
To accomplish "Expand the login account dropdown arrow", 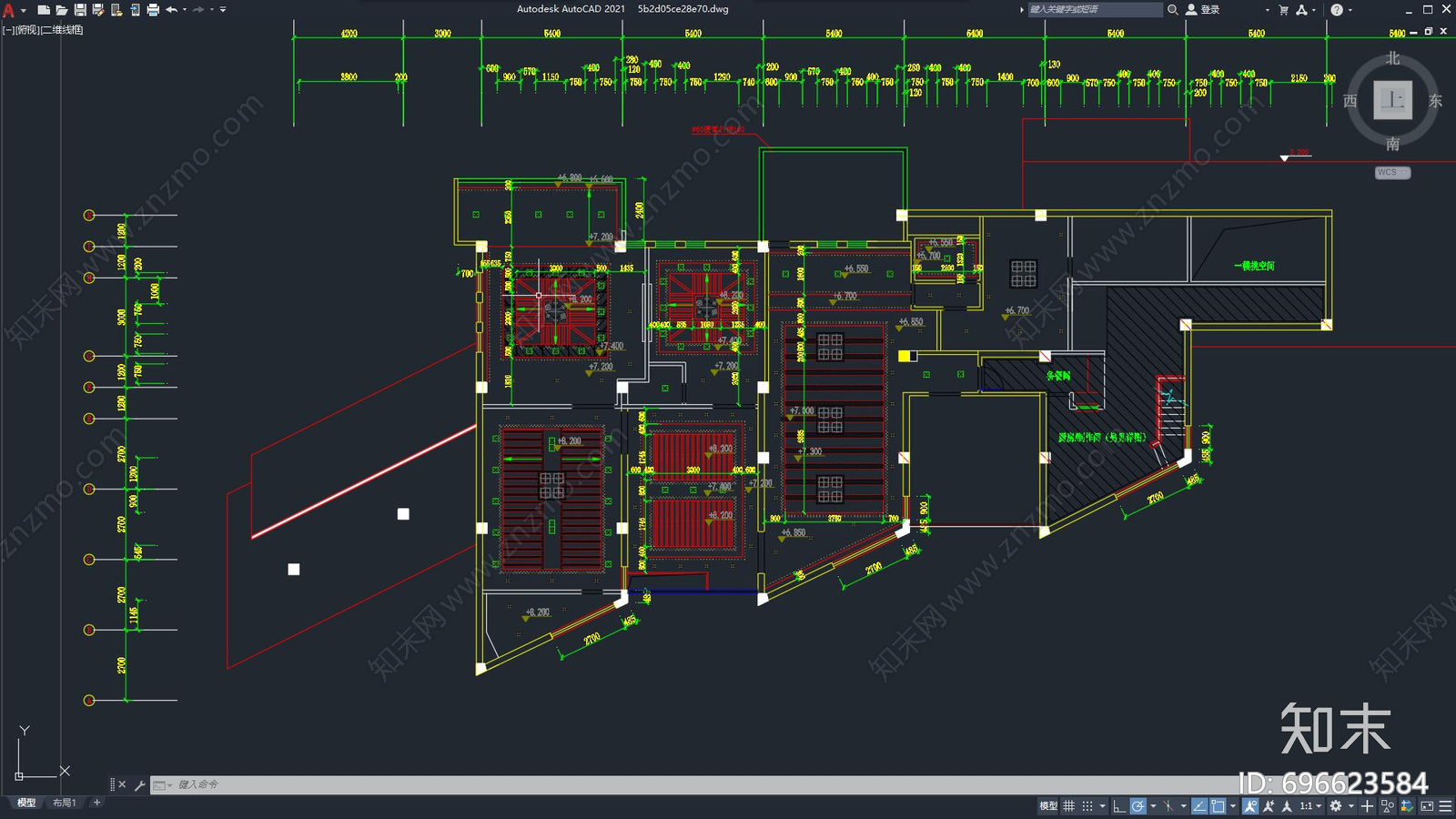I will [x=1267, y=10].
